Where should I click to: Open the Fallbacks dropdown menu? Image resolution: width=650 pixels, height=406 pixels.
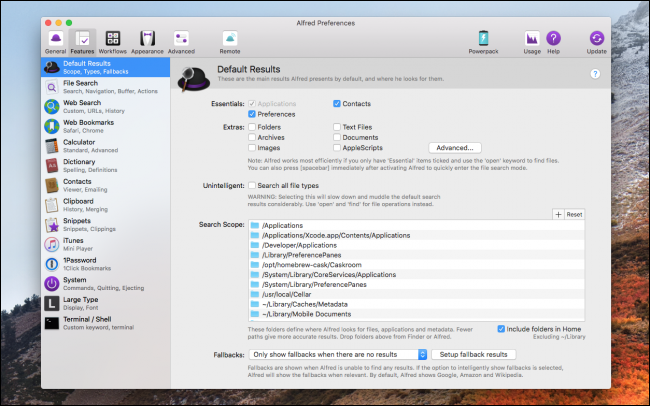point(337,355)
